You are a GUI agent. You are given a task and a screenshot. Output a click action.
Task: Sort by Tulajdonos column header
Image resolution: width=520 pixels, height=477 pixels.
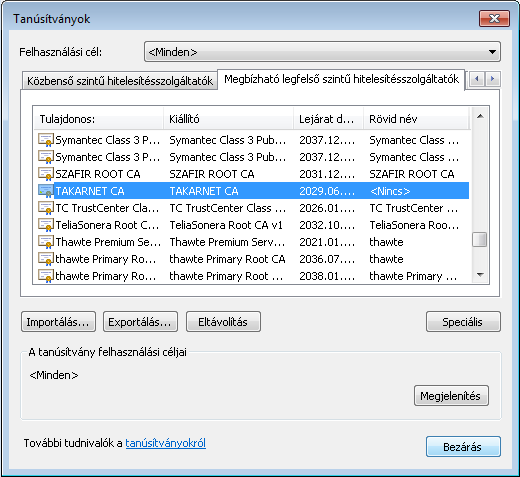pos(99,119)
